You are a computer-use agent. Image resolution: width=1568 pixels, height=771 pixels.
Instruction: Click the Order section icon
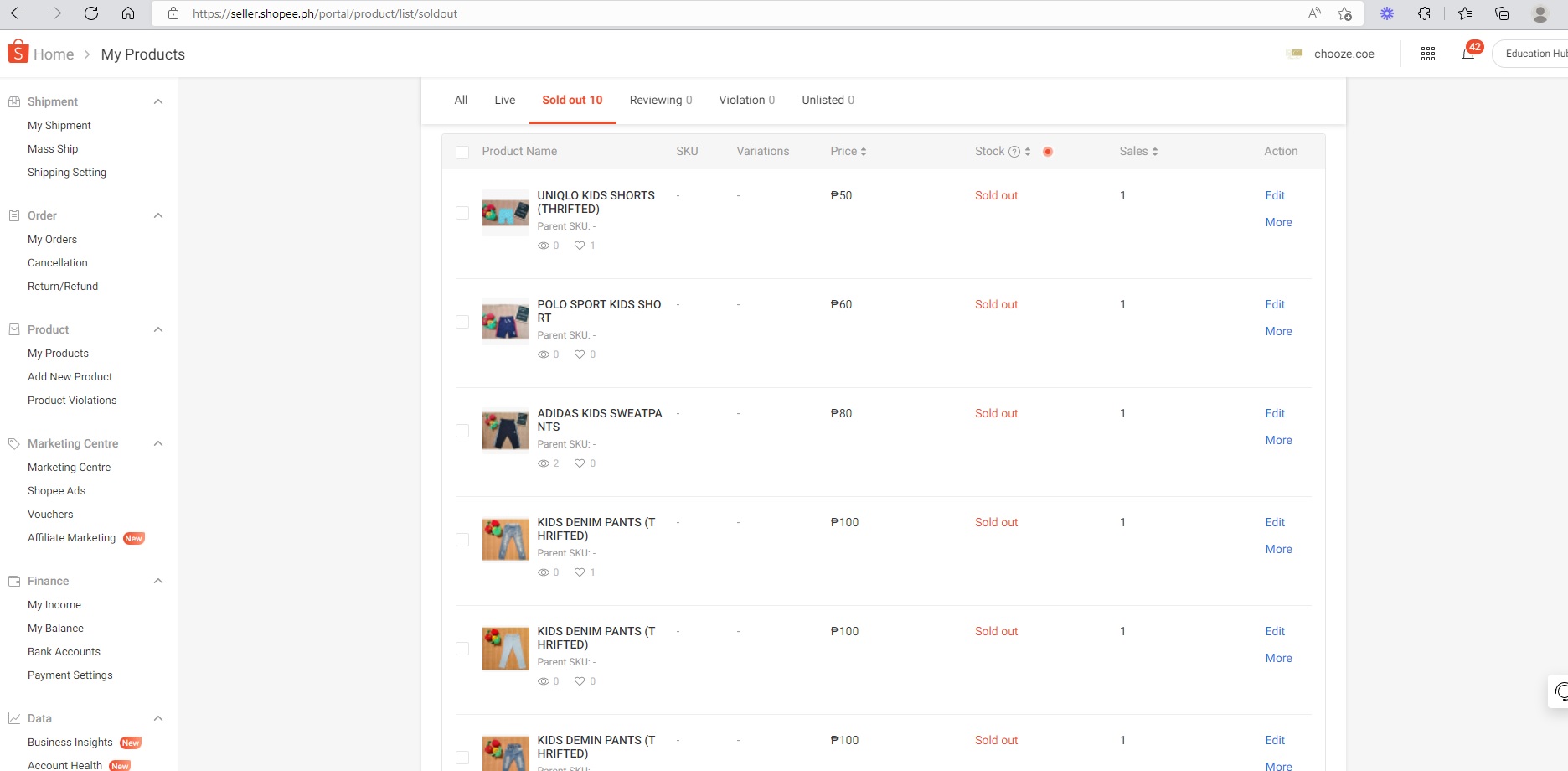tap(14, 215)
